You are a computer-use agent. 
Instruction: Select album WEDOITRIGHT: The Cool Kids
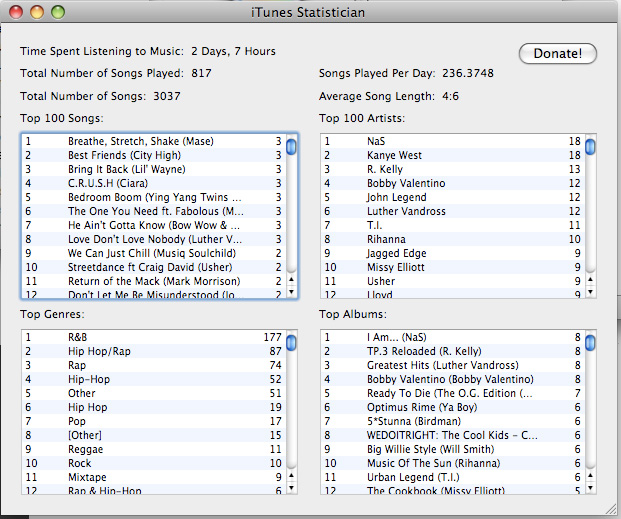453,435
